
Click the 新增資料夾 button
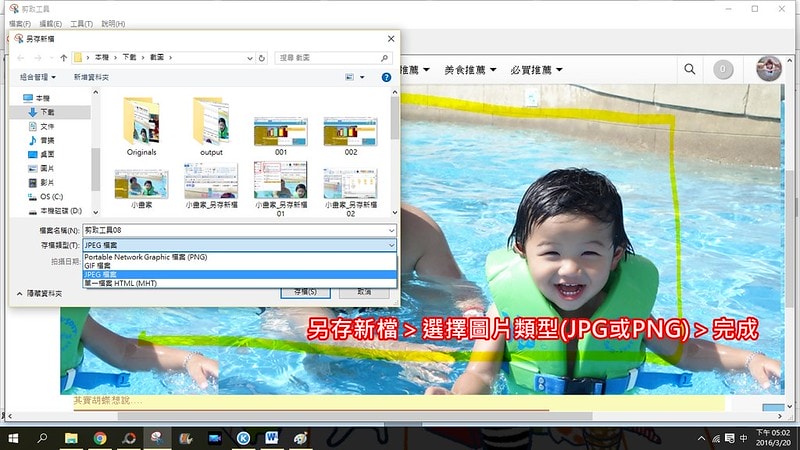(x=92, y=76)
